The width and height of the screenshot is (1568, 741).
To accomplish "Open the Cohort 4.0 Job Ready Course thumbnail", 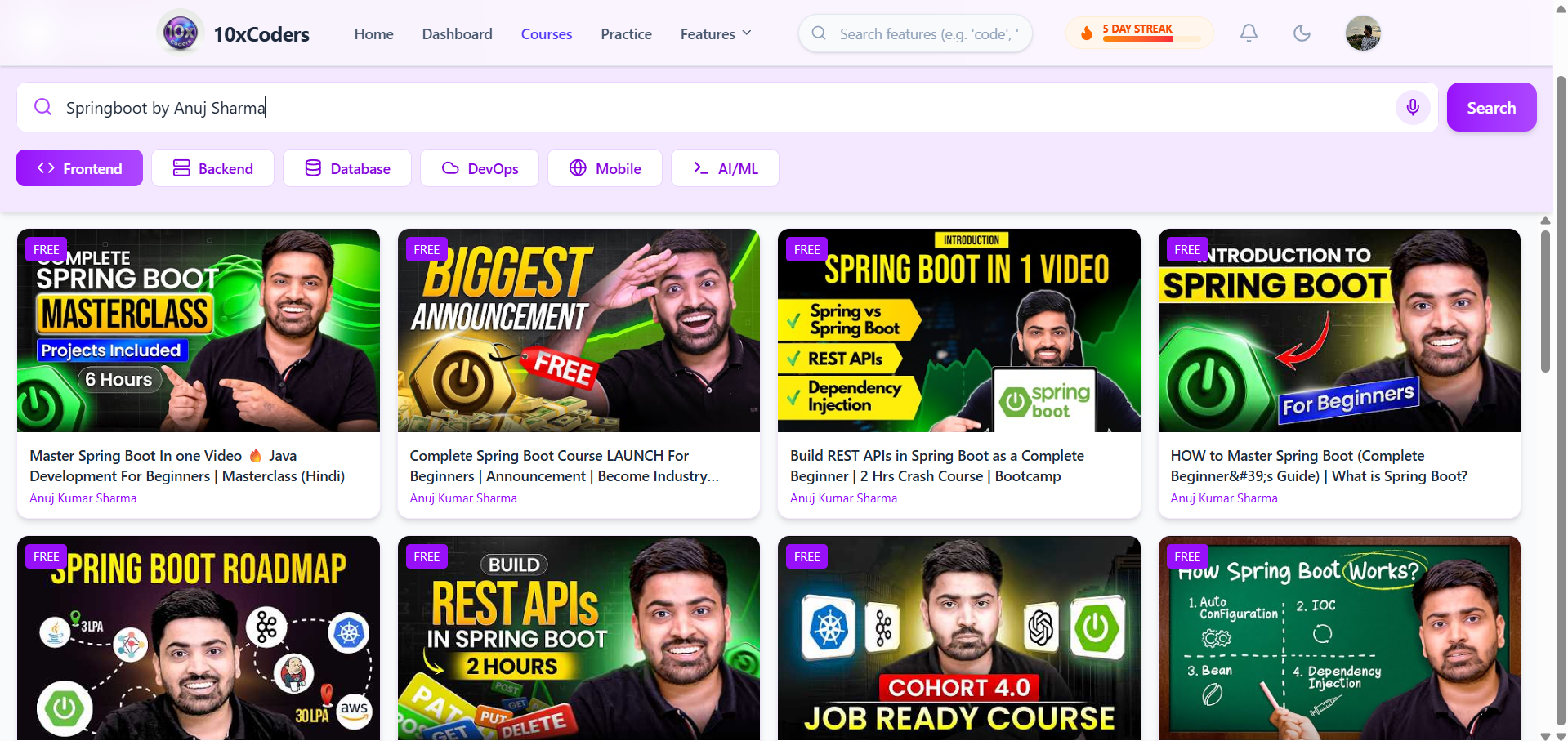I will click(959, 638).
